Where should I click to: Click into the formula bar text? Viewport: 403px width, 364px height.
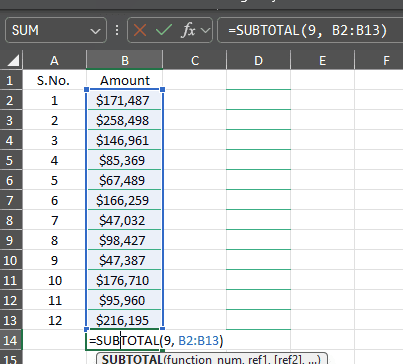307,30
